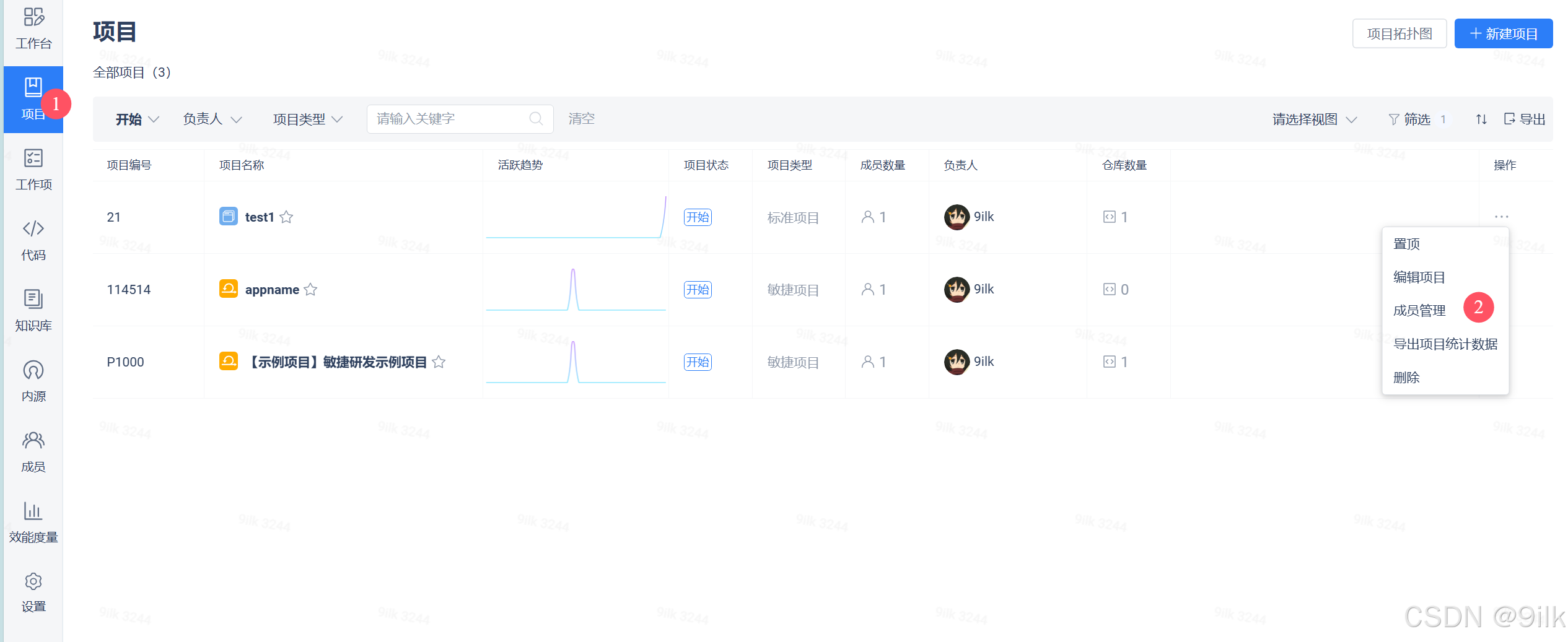This screenshot has width=1568, height=642.
Task: Click the 仓库数量 column header
Action: pos(1124,165)
